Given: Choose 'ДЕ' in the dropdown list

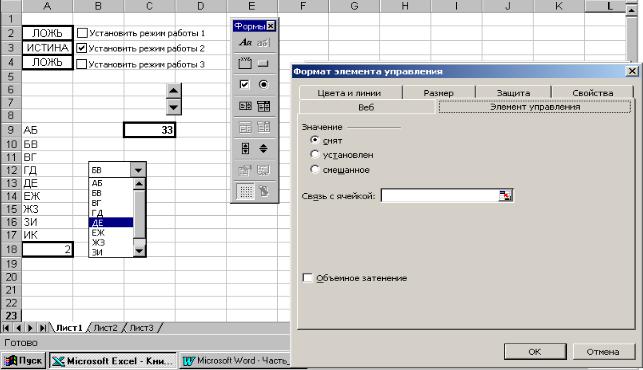Looking at the screenshot, I should (x=111, y=222).
